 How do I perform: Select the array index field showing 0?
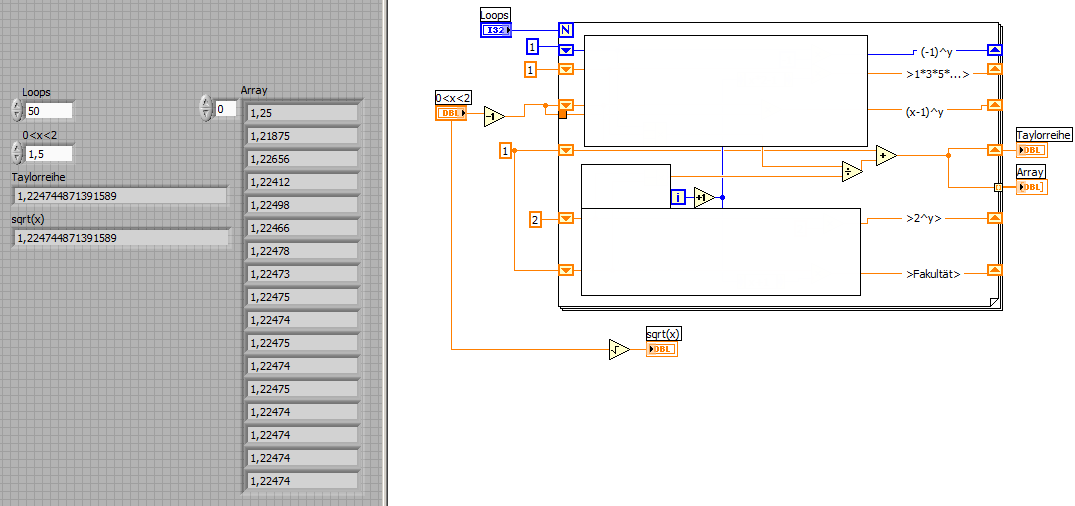point(226,108)
